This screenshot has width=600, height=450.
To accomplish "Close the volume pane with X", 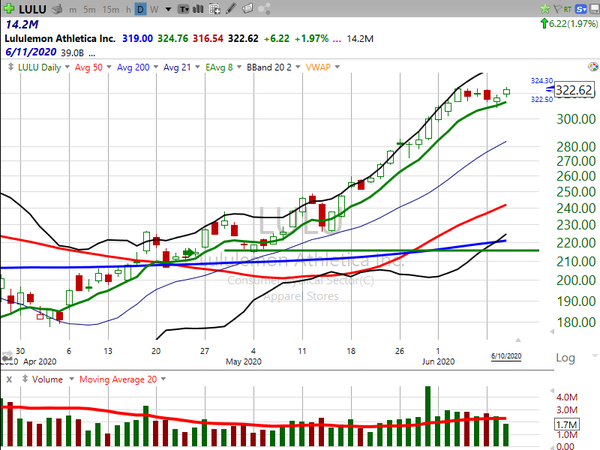I will coord(8,379).
